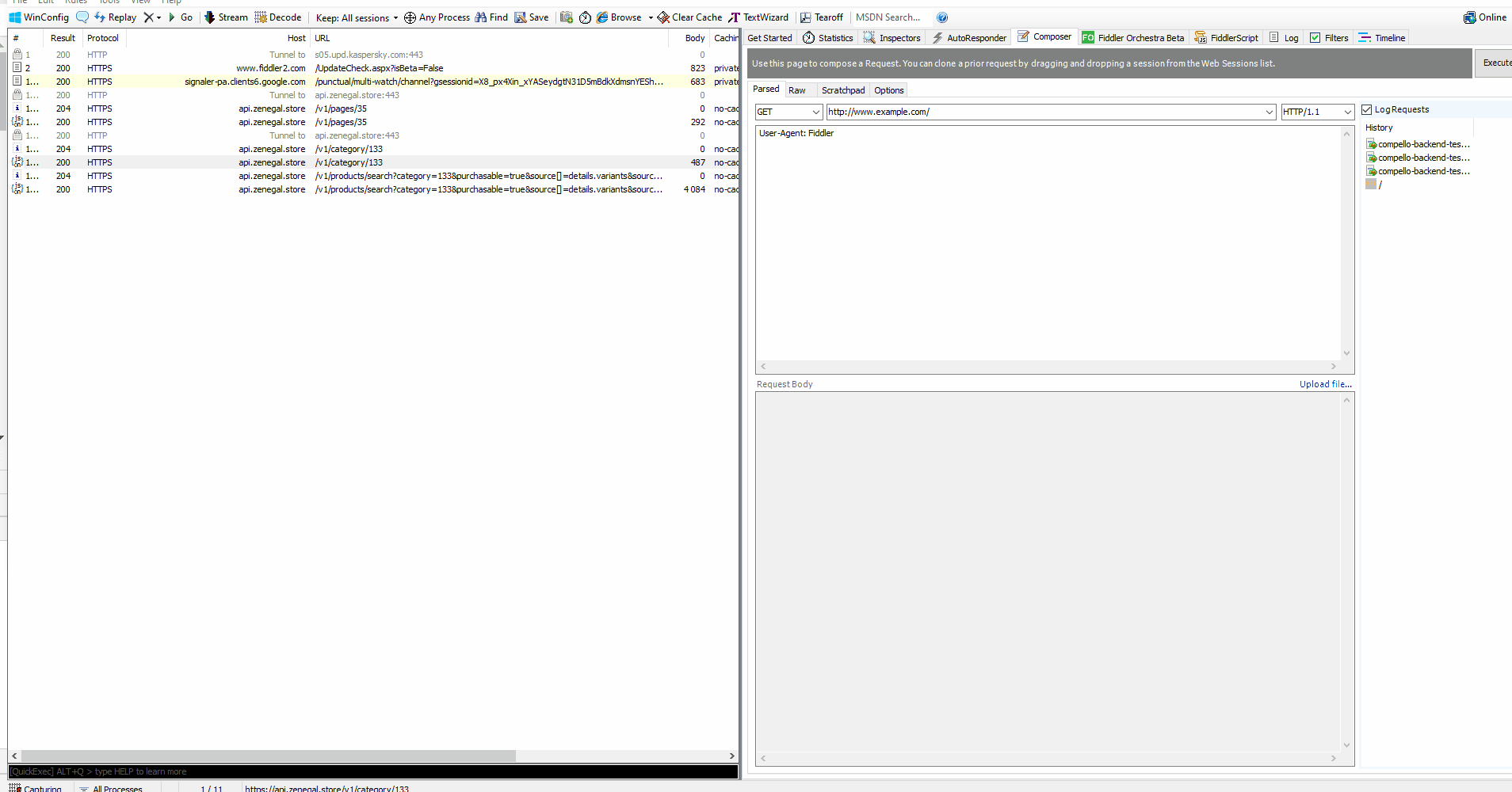Switch to the Log tab
Screen dimensions: 1512x792
point(1284,38)
